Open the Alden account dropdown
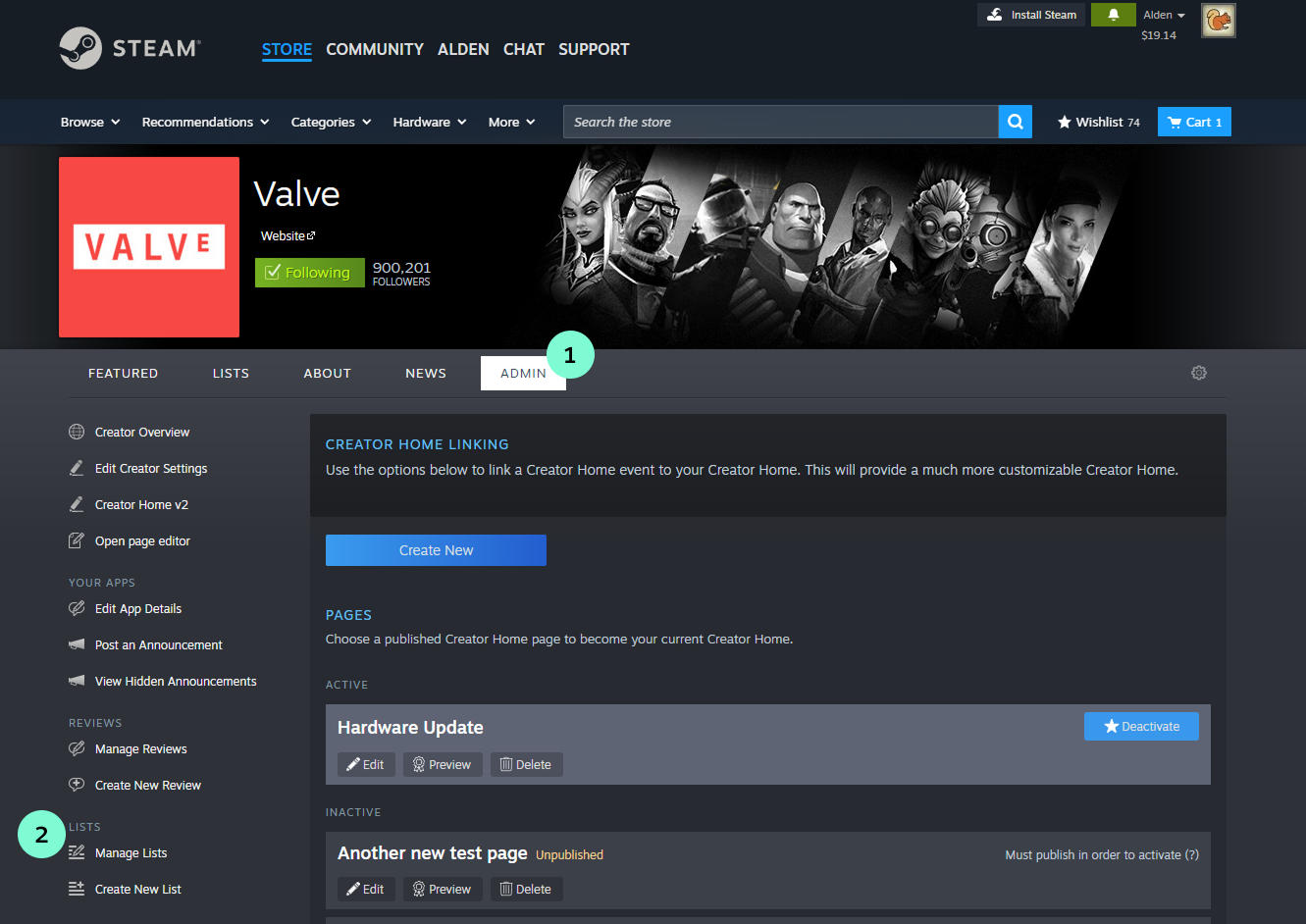The width and height of the screenshot is (1306, 924). click(x=1164, y=15)
